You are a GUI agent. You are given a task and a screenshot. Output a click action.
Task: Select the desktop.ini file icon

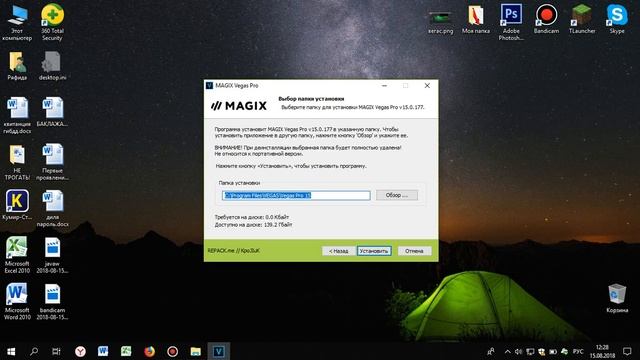pos(52,65)
